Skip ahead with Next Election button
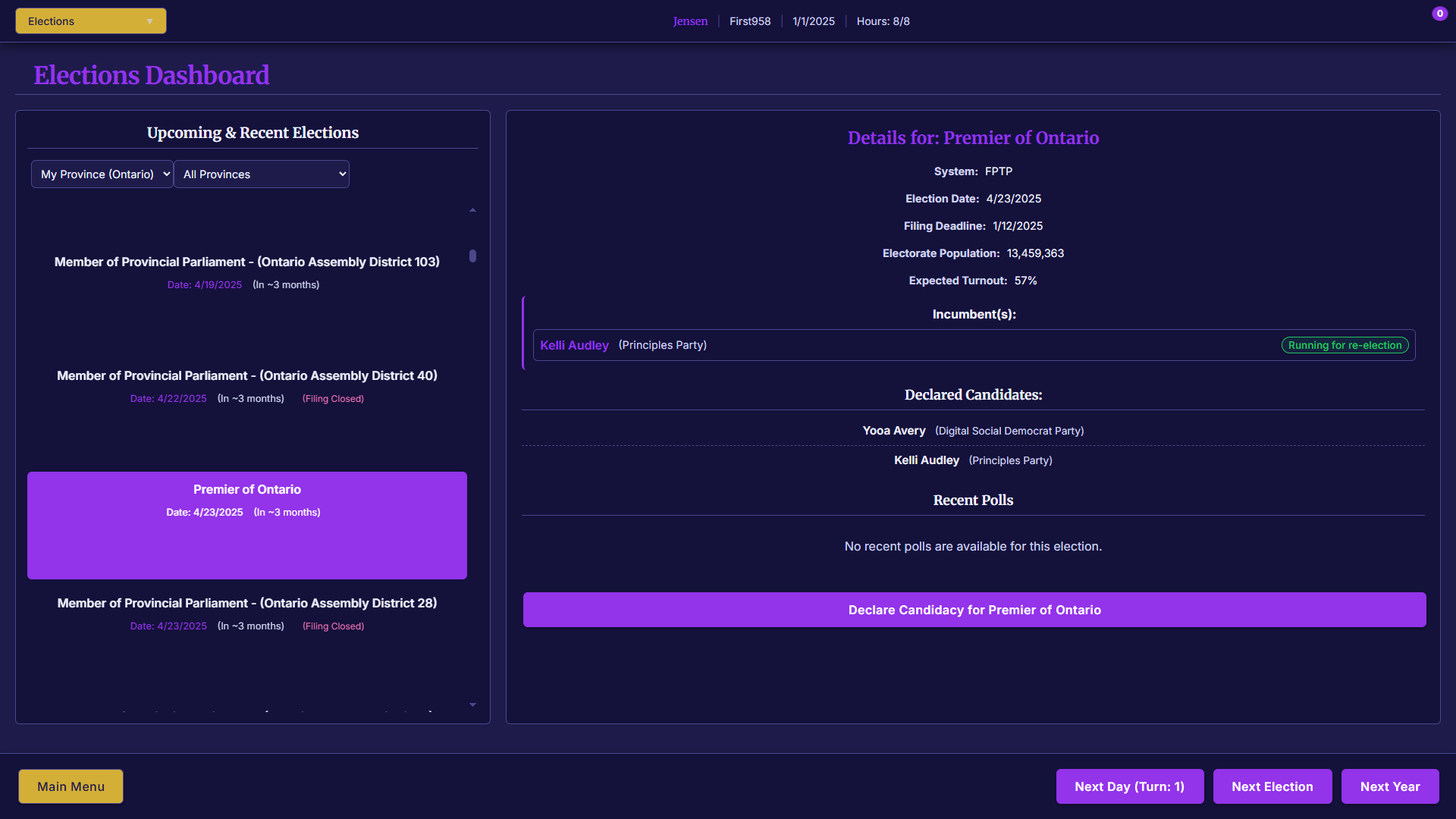Viewport: 1456px width, 819px height. click(1272, 786)
